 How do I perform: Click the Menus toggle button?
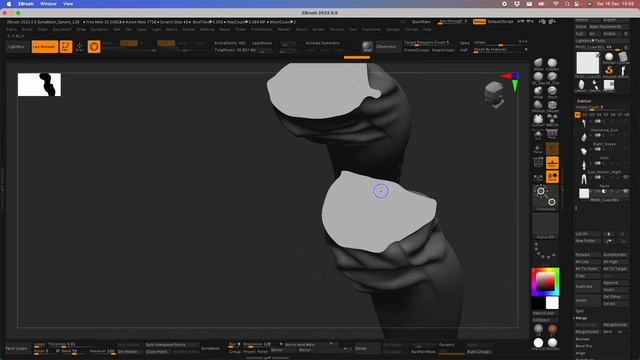point(479,22)
